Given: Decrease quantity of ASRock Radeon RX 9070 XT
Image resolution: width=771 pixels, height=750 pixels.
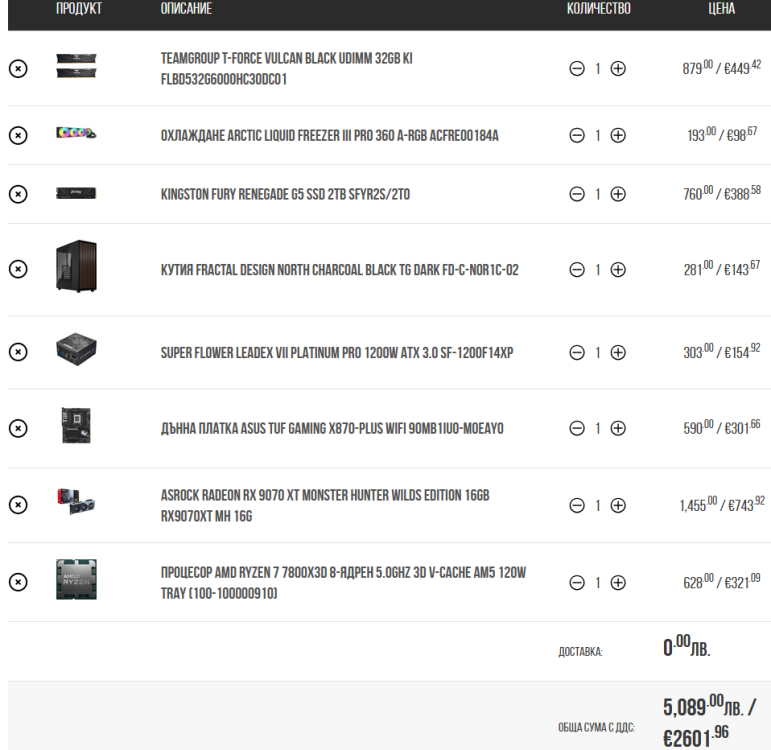Looking at the screenshot, I should pyautogui.click(x=577, y=505).
